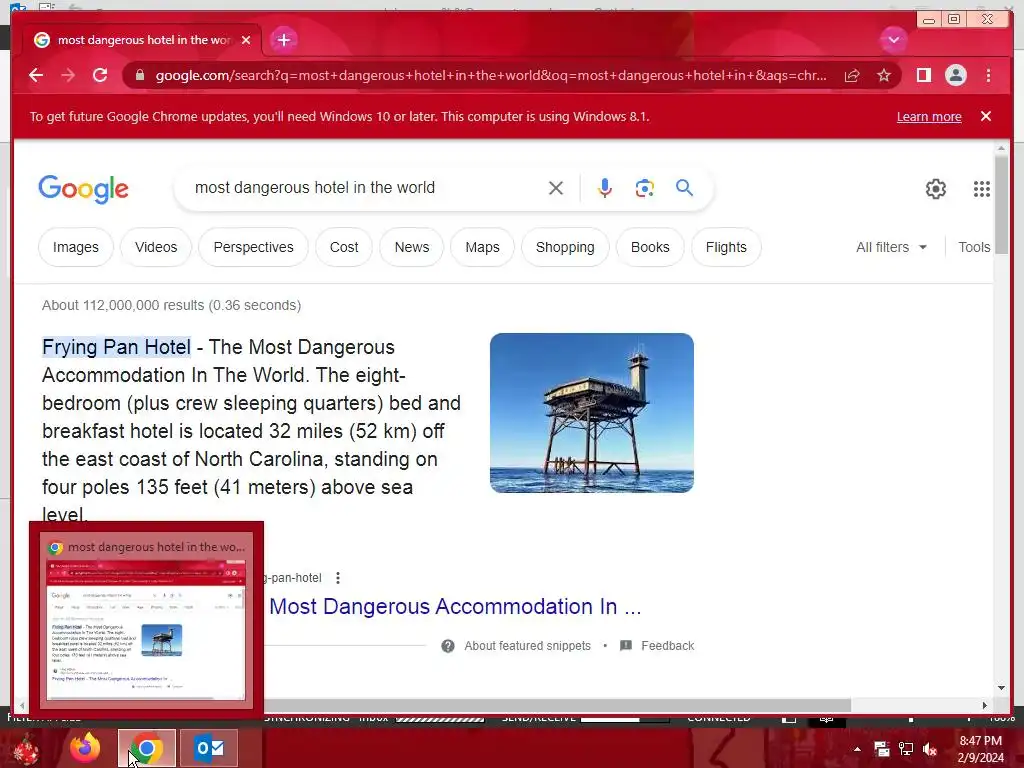1024x768 pixels.
Task: Switch to Books results
Action: (x=650, y=247)
